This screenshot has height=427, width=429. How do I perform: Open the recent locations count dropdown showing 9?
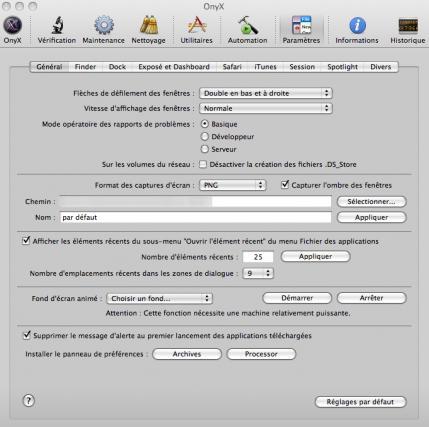[x=258, y=274]
